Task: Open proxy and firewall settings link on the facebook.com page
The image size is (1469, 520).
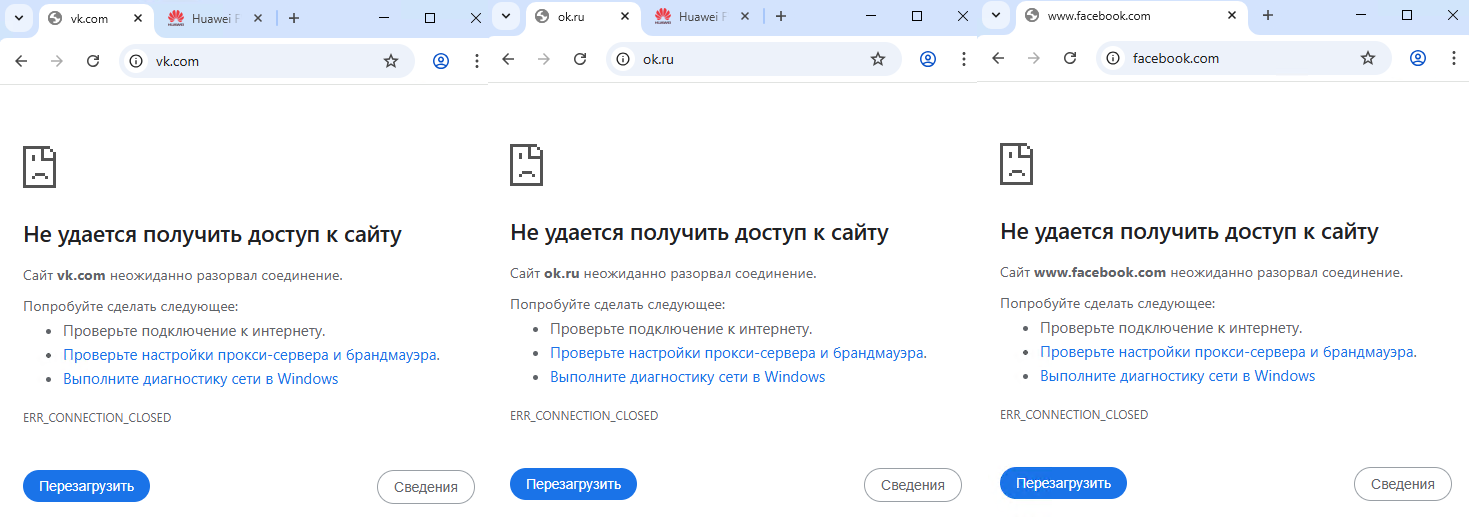Action: [1228, 351]
